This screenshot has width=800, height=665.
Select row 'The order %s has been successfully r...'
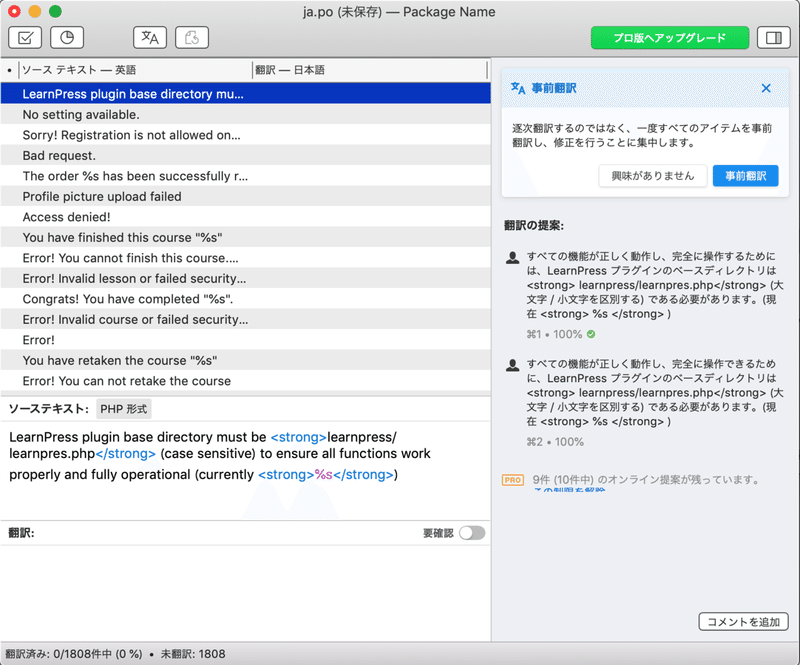(245, 176)
